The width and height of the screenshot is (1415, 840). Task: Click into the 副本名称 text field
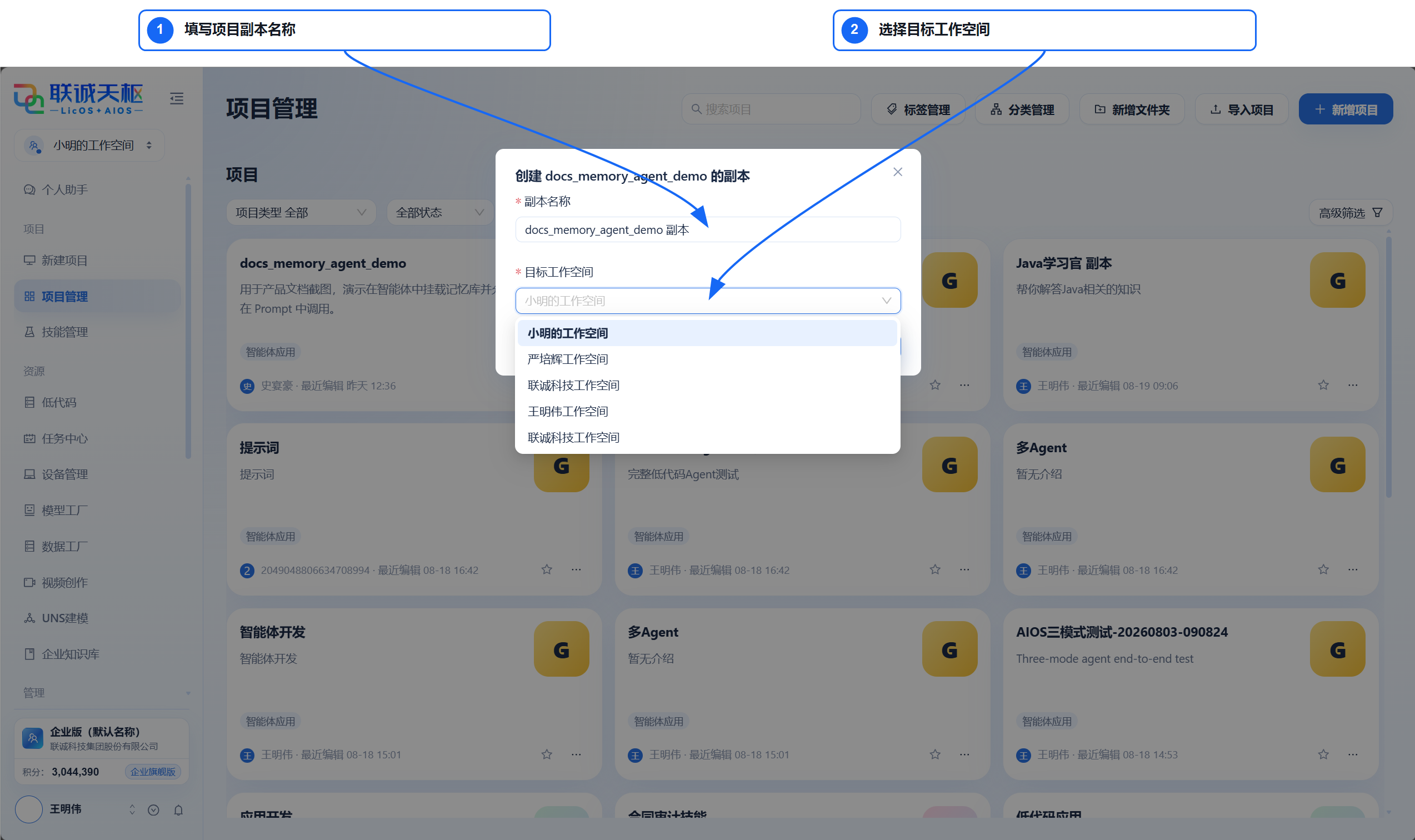pos(708,230)
